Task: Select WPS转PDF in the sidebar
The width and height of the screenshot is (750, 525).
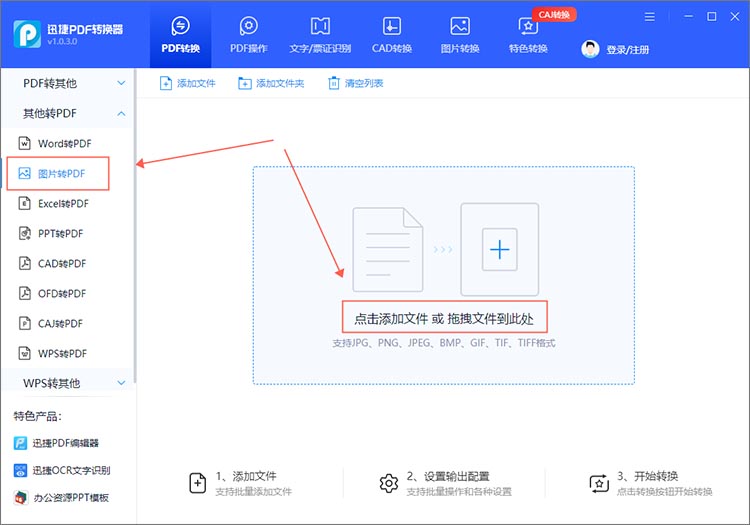Action: click(62, 353)
